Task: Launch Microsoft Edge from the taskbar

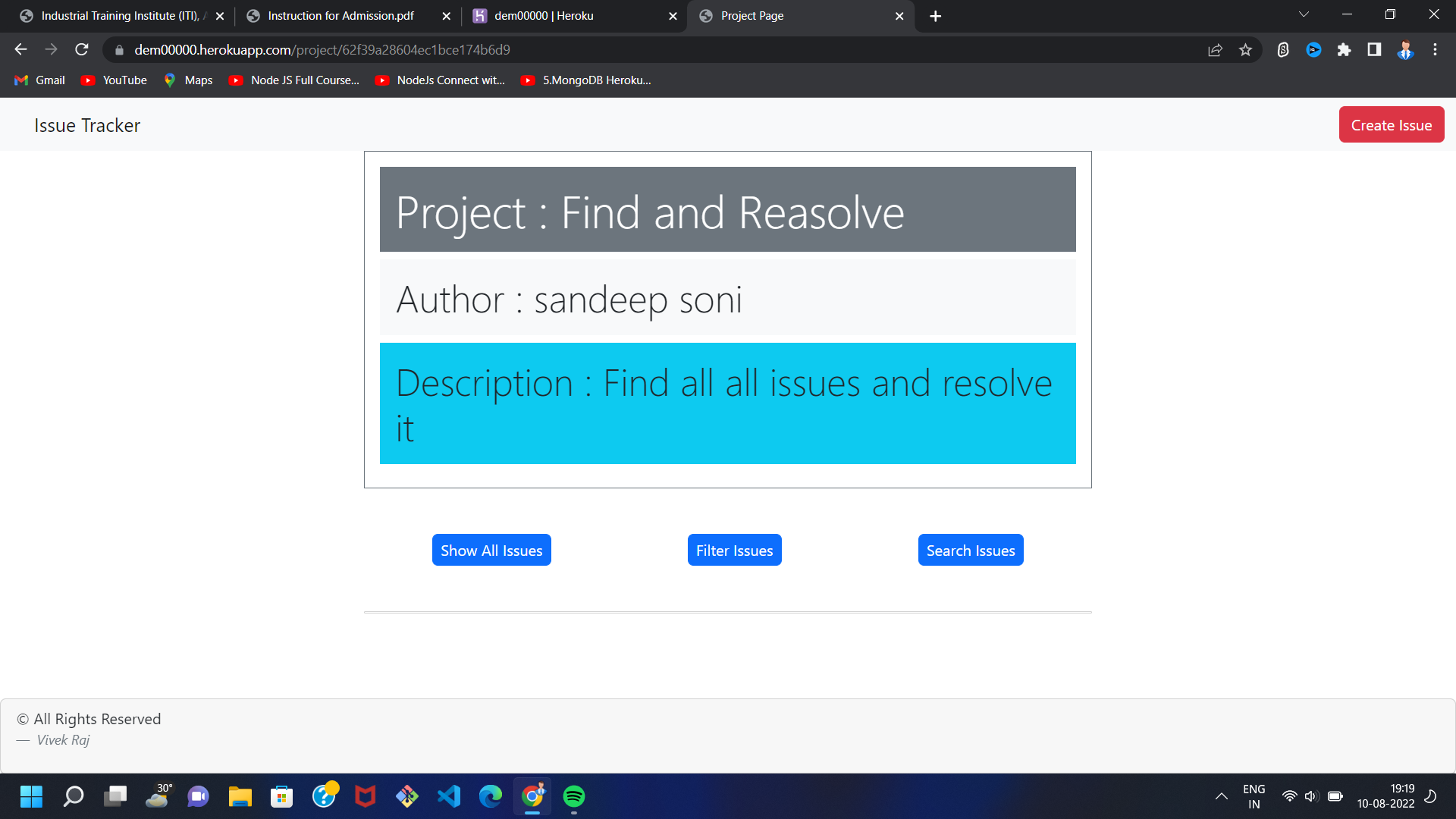Action: pos(491,796)
